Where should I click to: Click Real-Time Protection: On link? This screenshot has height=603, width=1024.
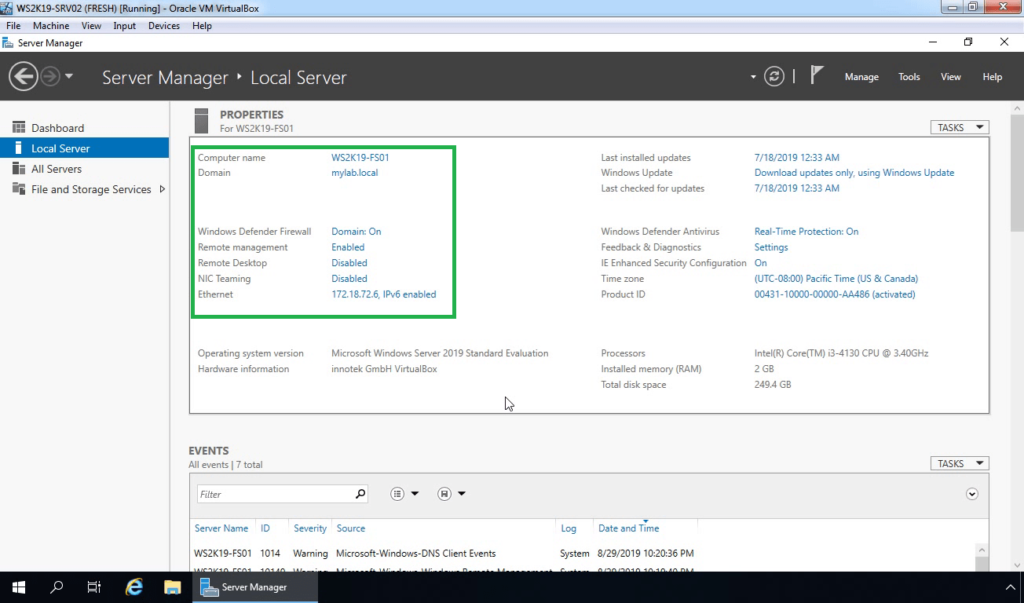(806, 231)
